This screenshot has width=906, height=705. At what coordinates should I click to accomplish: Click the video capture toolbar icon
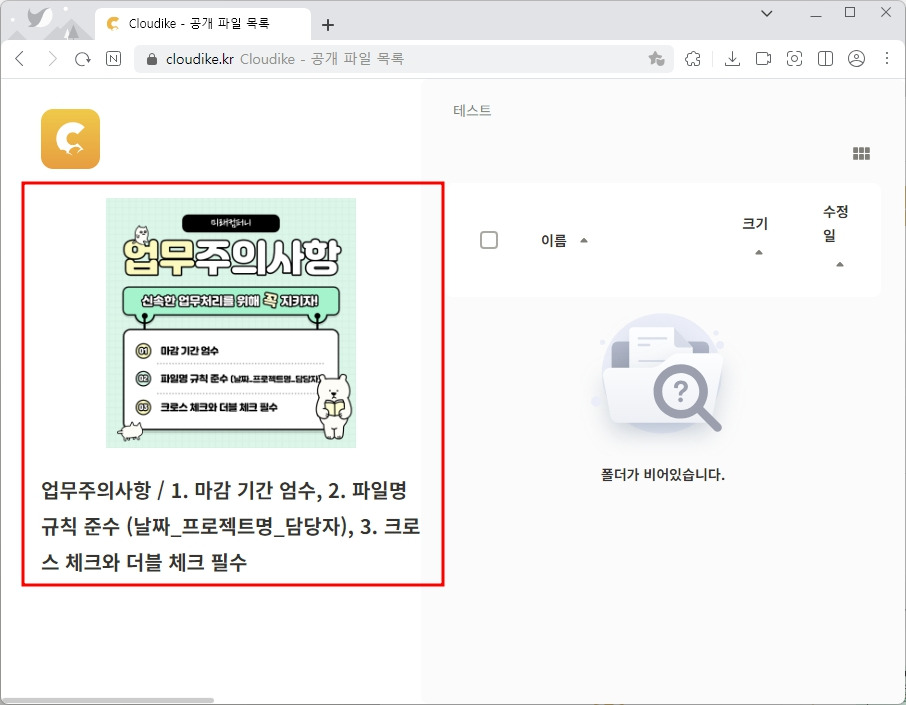tap(763, 58)
